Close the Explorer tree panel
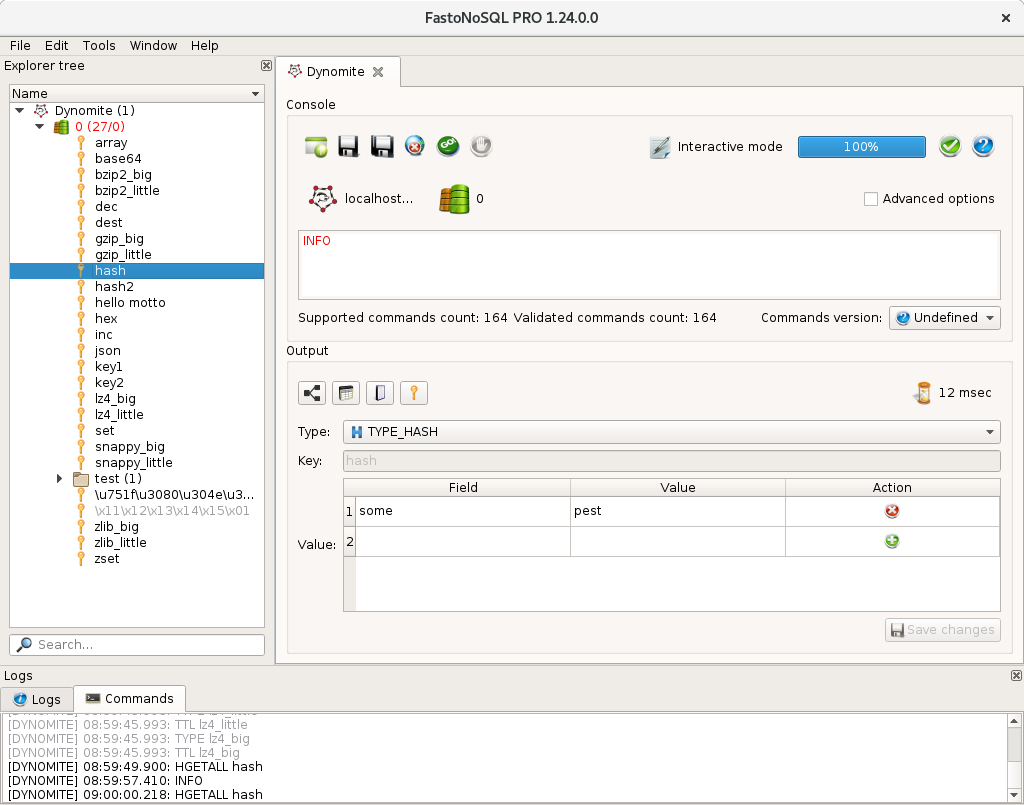Screen dimensions: 1024x805 coord(266,65)
